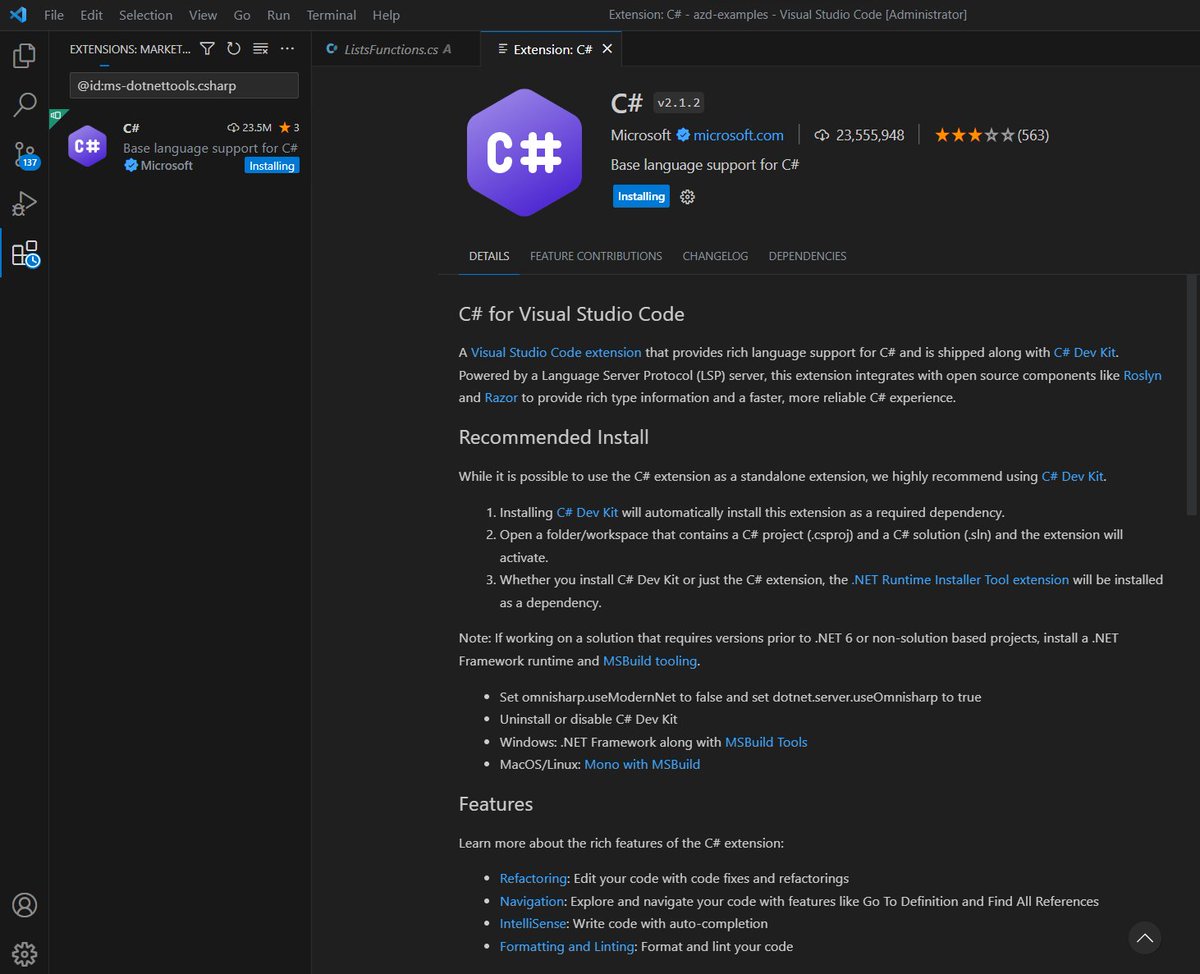The height and width of the screenshot is (974, 1200).
Task: Open the MSBuild Tools link
Action: point(766,742)
